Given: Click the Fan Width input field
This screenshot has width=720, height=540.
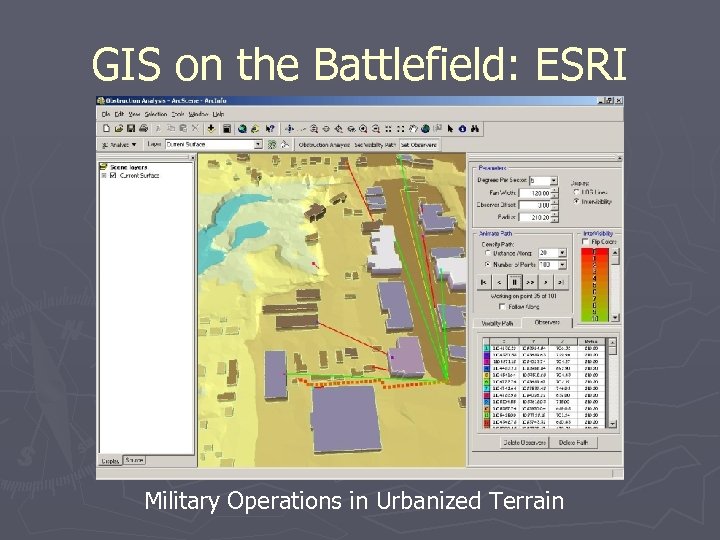Looking at the screenshot, I should click(x=534, y=193).
